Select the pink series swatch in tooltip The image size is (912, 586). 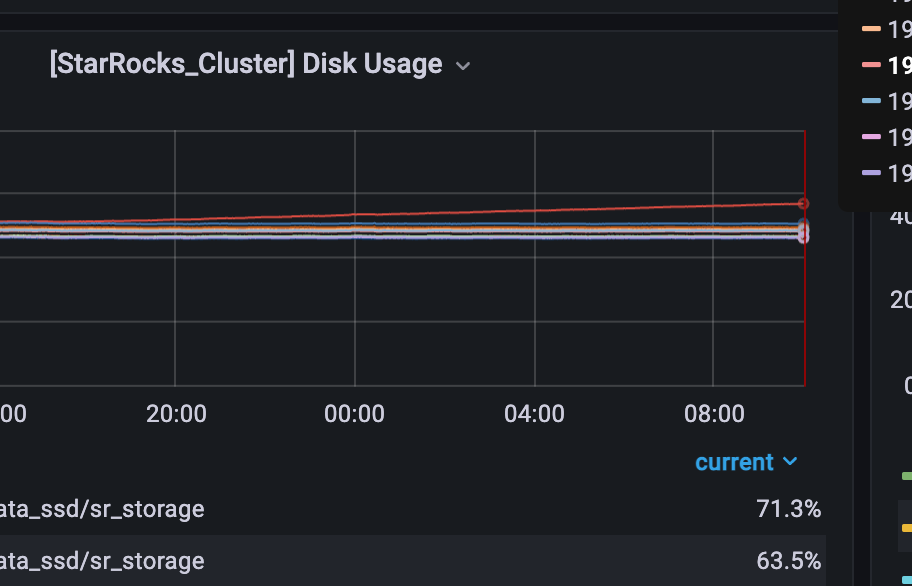coord(871,137)
